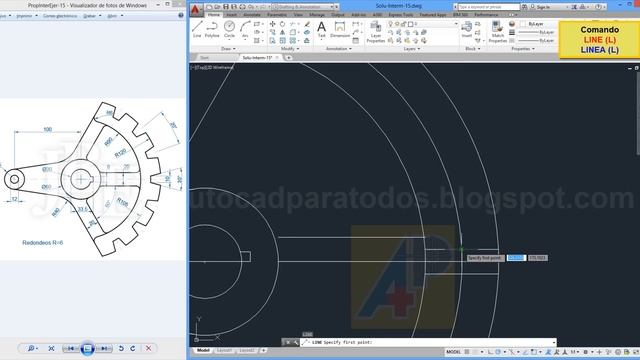Click the Copy tool in Modify panel
This screenshot has width=640, height=360.
tap(272, 32)
